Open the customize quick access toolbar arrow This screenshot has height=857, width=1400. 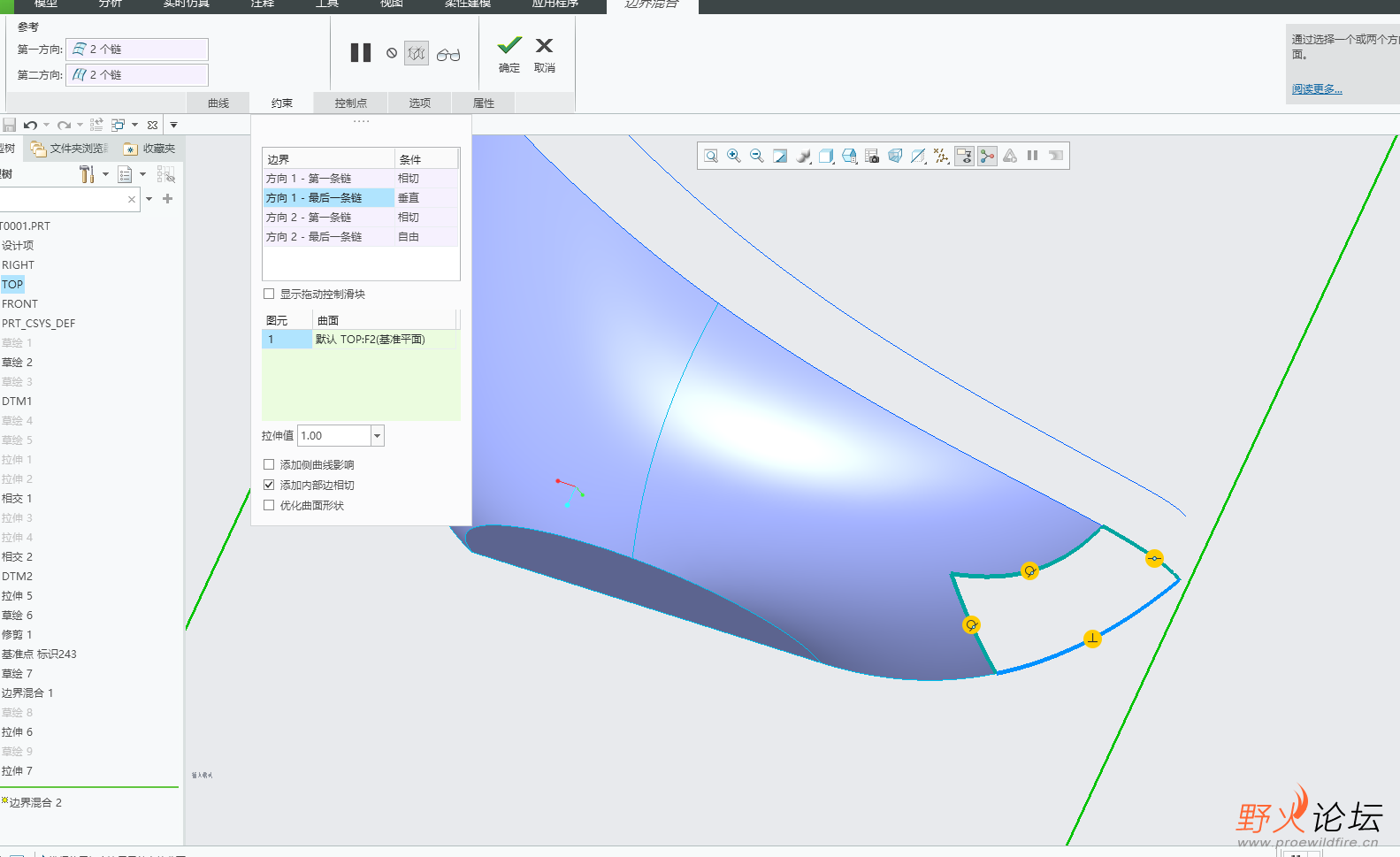pyautogui.click(x=174, y=125)
